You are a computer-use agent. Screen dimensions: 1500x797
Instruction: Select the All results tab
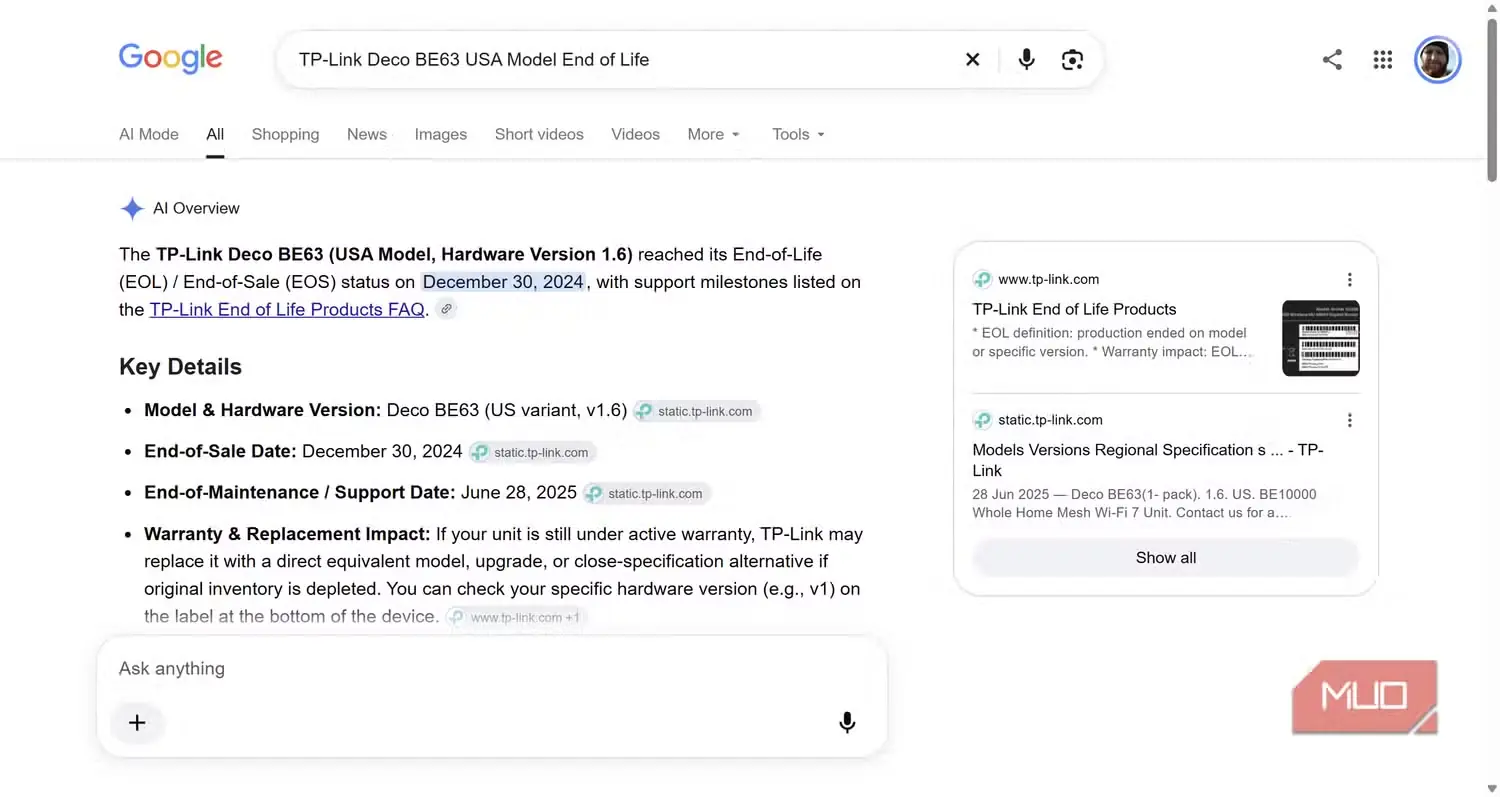pyautogui.click(x=215, y=134)
